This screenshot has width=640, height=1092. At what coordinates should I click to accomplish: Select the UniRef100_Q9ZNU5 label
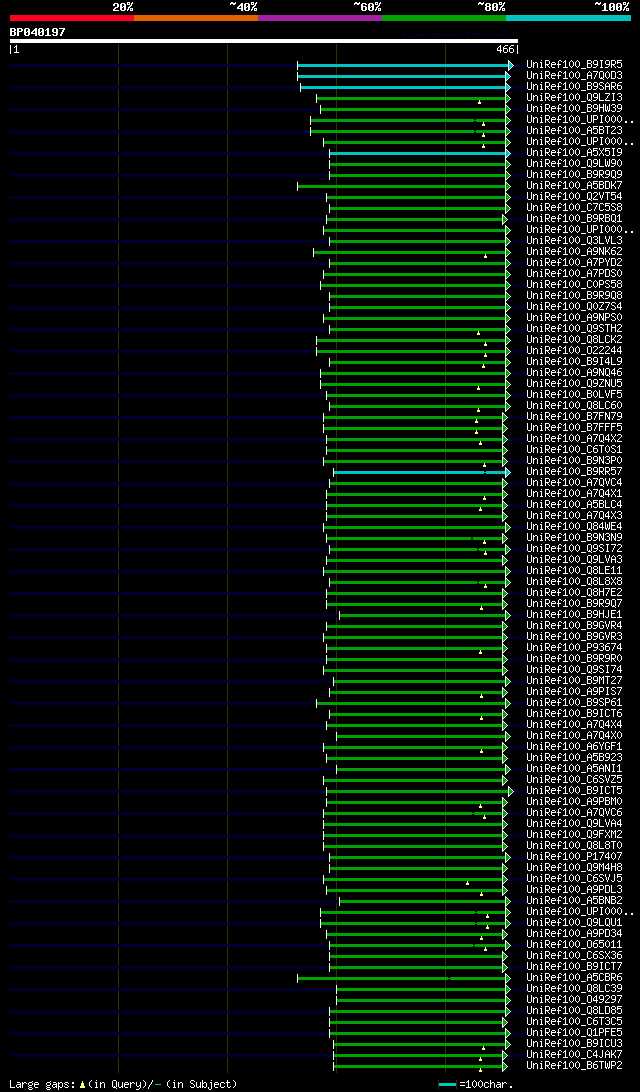(x=575, y=383)
